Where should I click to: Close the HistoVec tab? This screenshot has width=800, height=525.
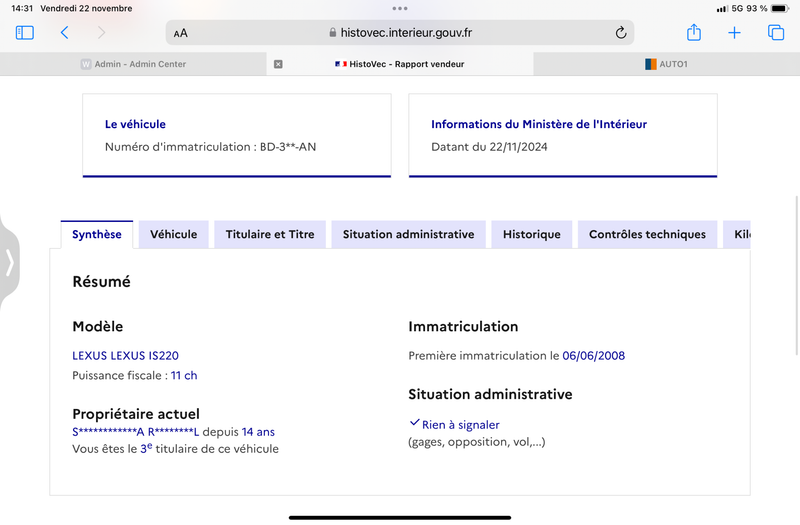pos(278,64)
